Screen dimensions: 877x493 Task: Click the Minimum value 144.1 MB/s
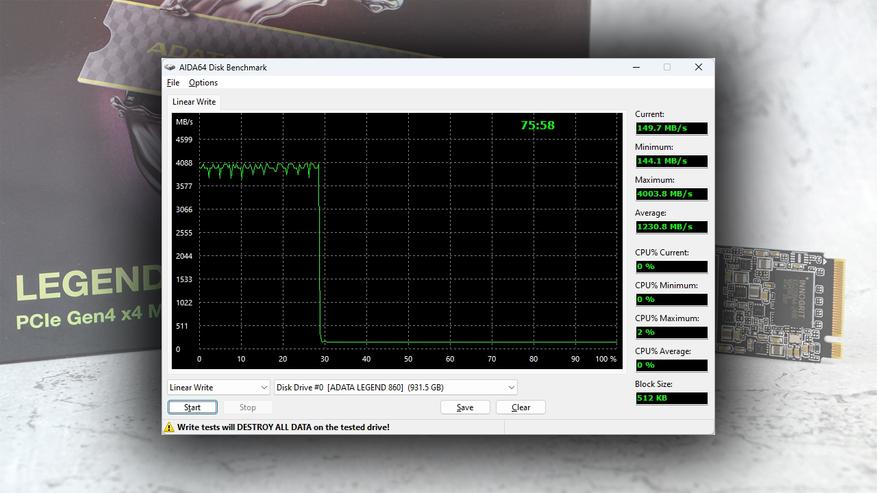(x=671, y=161)
